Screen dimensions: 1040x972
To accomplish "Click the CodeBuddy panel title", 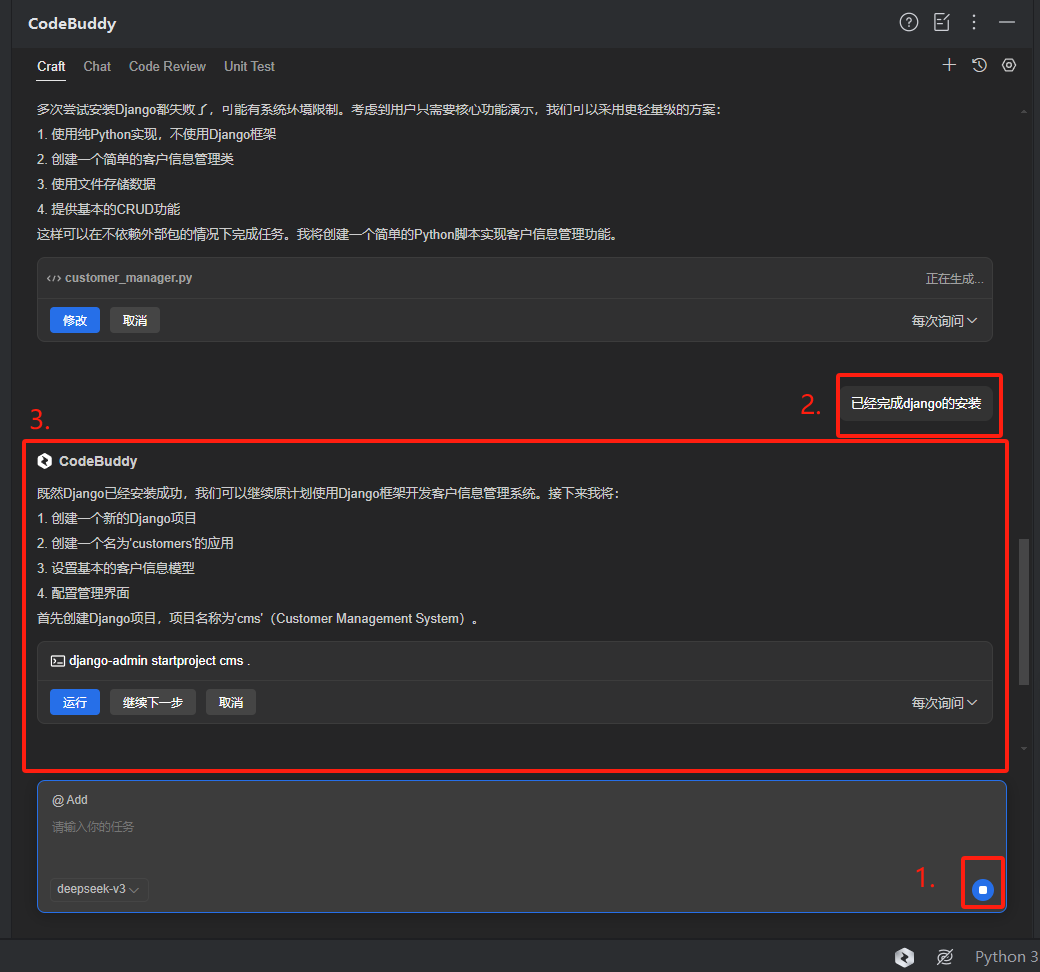I will coord(72,24).
